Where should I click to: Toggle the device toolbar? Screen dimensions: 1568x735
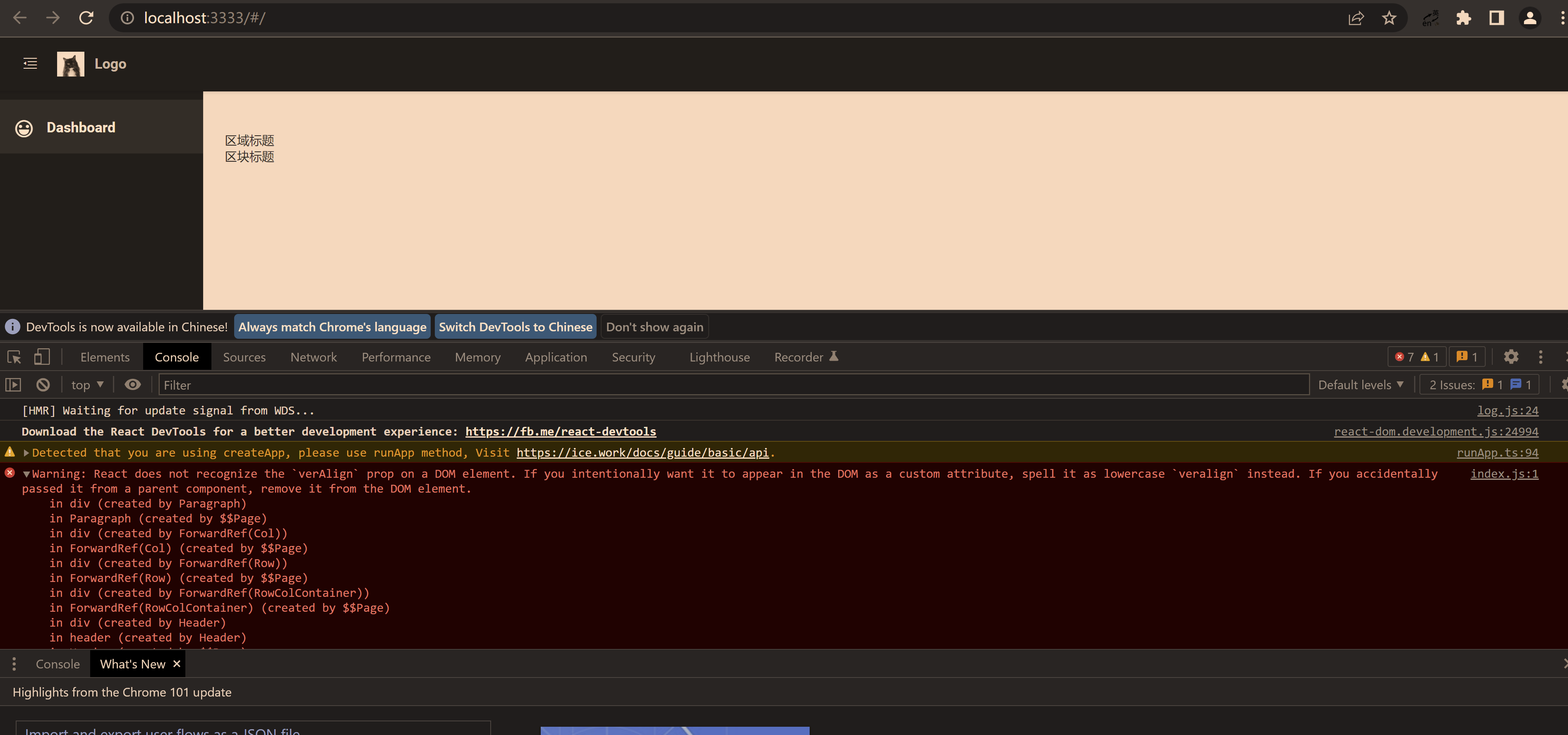[x=41, y=357]
